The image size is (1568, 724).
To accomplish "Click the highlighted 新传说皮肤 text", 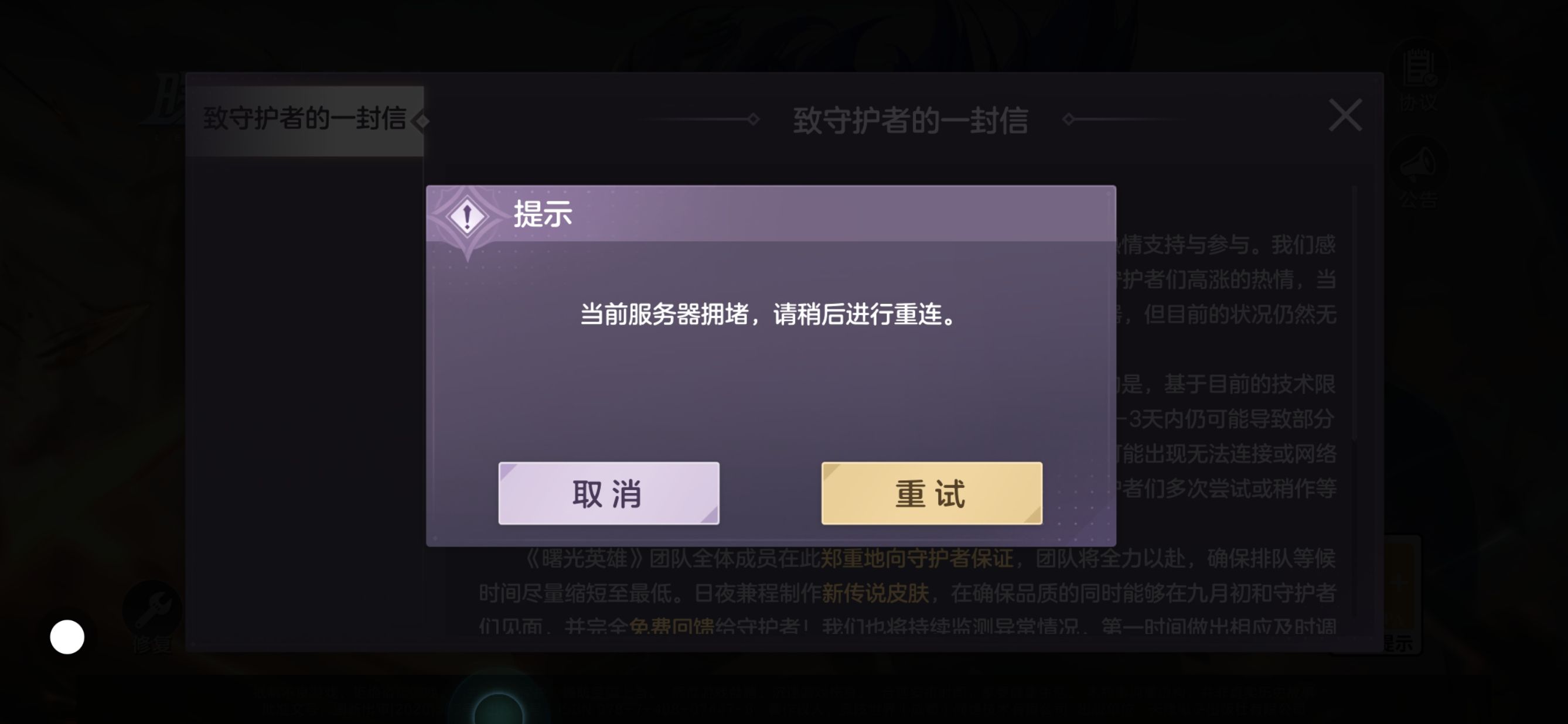I will [875, 593].
